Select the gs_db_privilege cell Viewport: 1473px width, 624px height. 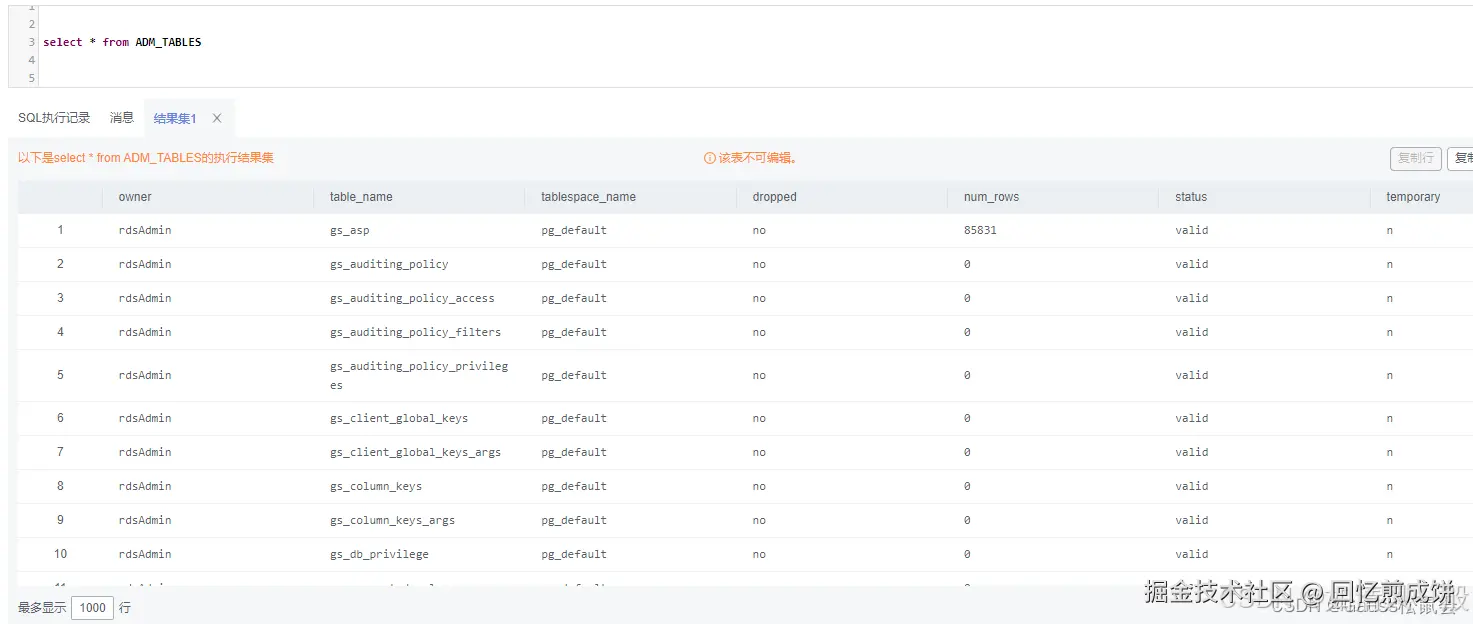tap(379, 554)
